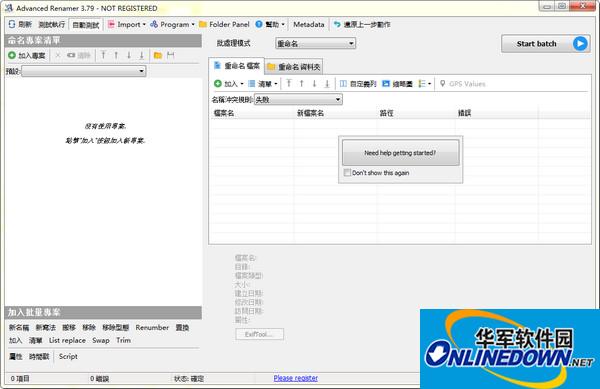This screenshot has height=389, width=600.
Task: Click the clear methods icon
Action: pyautogui.click(x=71, y=55)
